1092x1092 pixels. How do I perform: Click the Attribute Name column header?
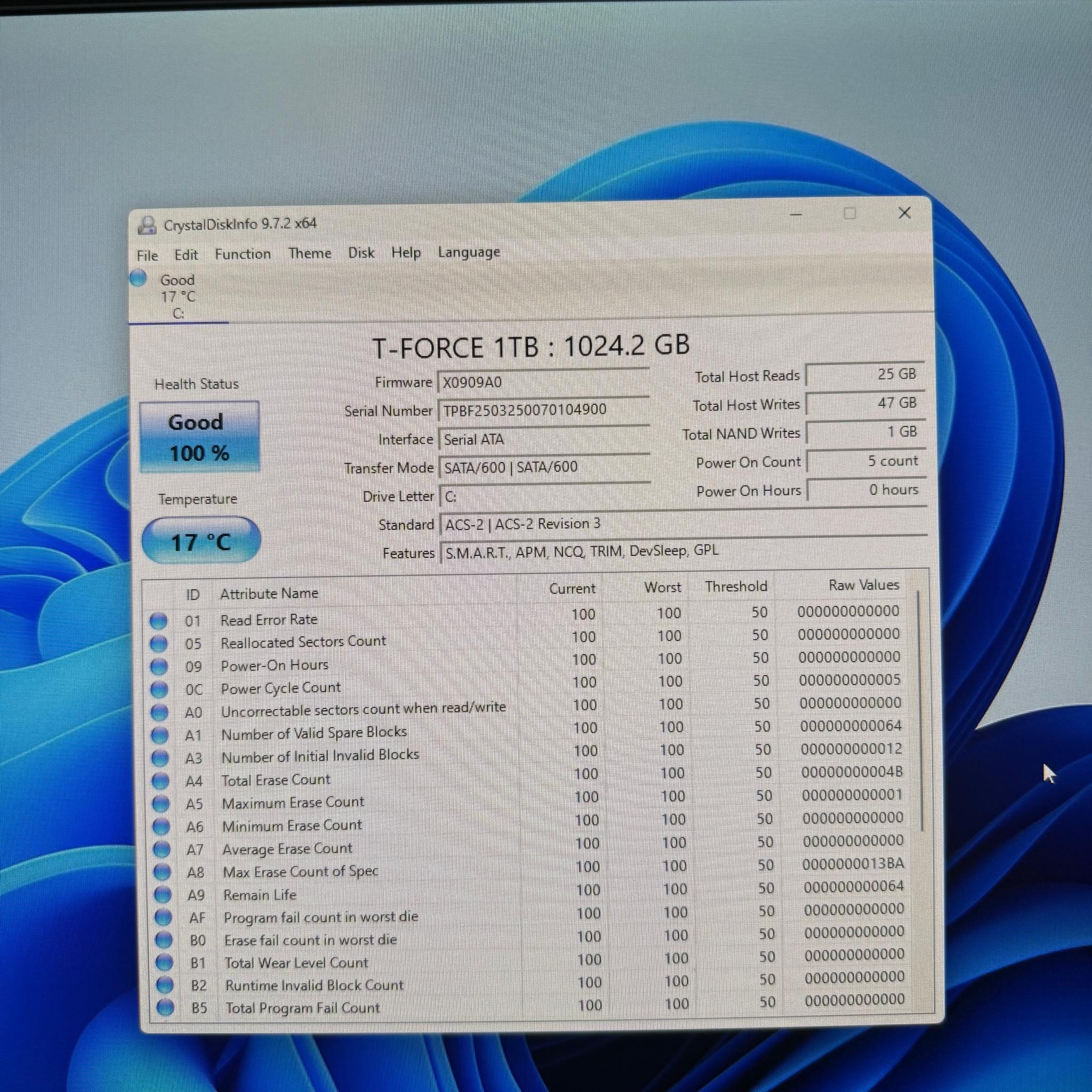270,593
